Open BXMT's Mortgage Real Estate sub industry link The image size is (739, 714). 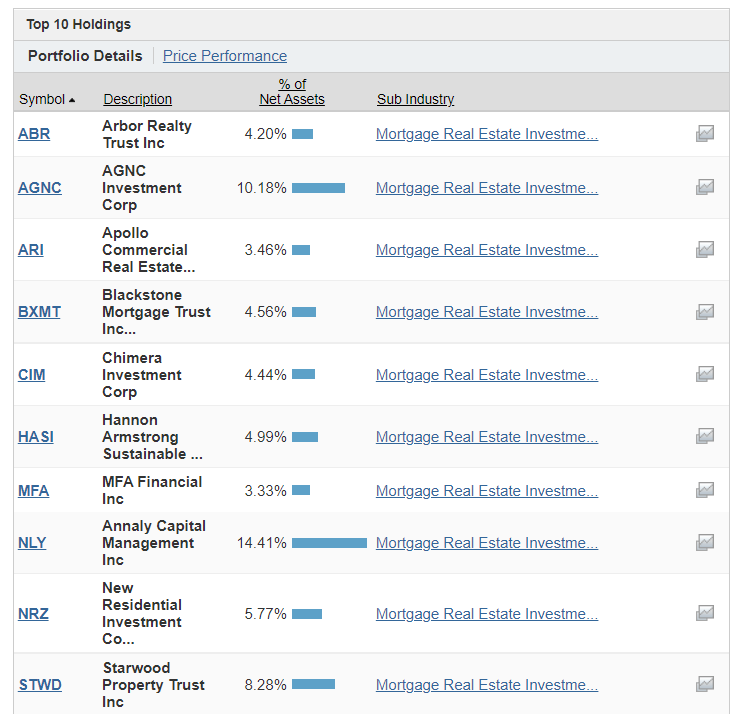tap(487, 312)
